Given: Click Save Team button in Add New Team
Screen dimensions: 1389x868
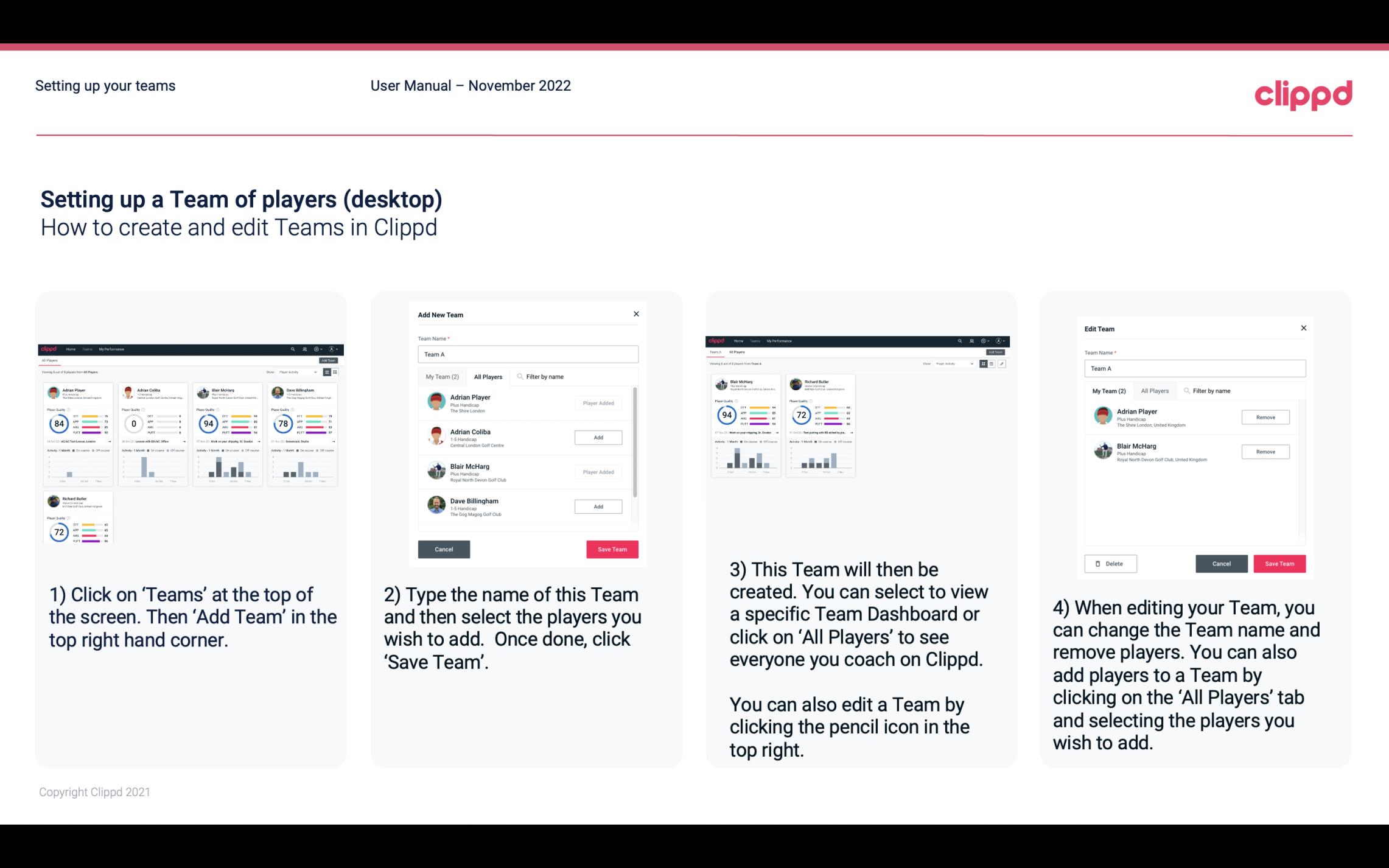Looking at the screenshot, I should pos(612,548).
